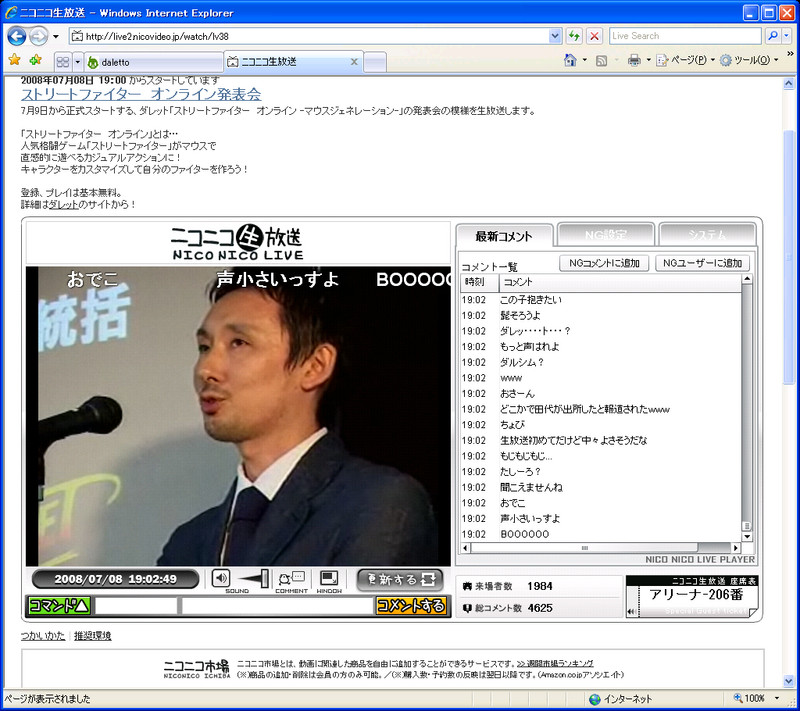Refresh the page with the green refresh icon
The height and width of the screenshot is (711, 800).
574,36
